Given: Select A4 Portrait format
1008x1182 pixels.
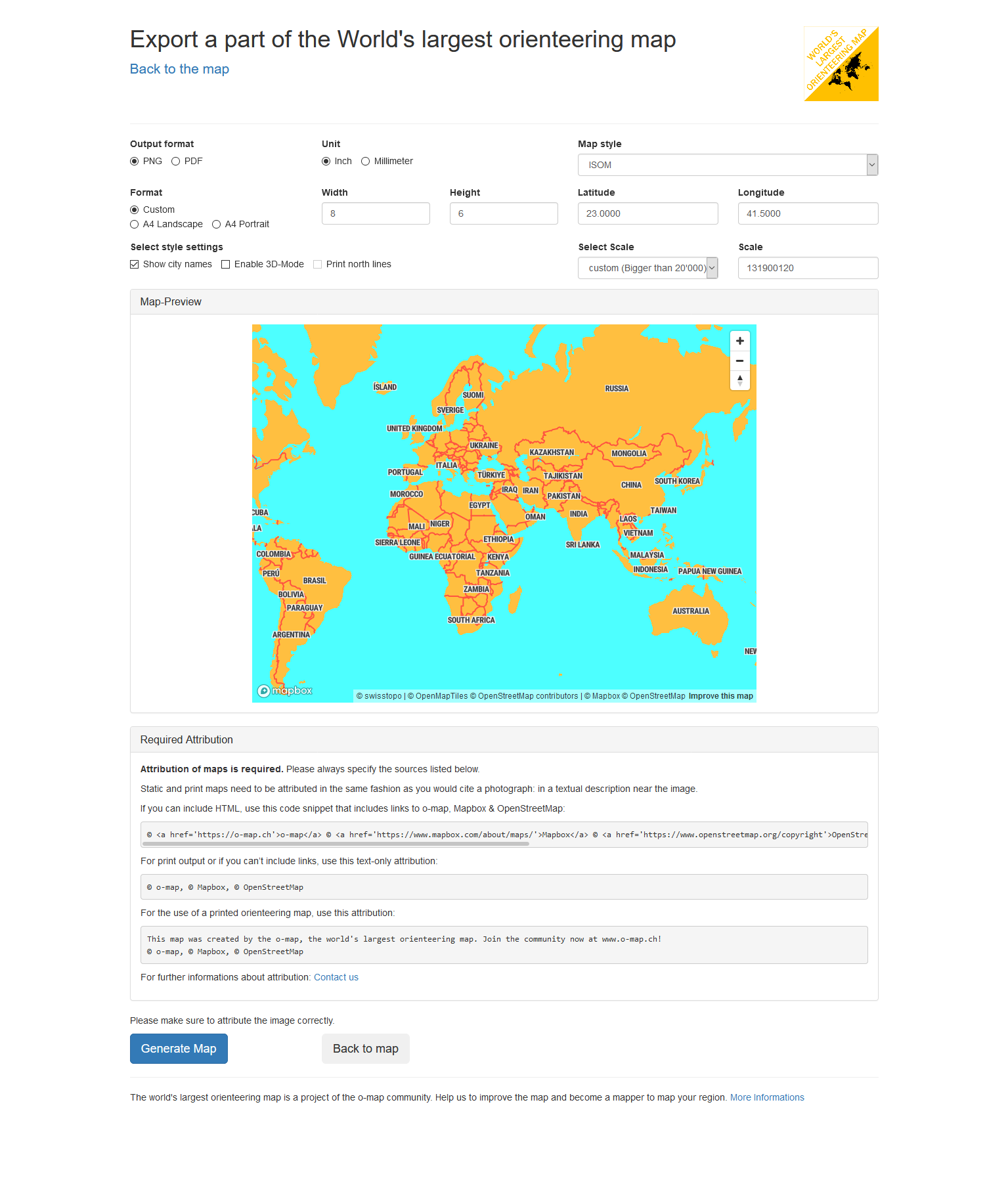Looking at the screenshot, I should (217, 225).
